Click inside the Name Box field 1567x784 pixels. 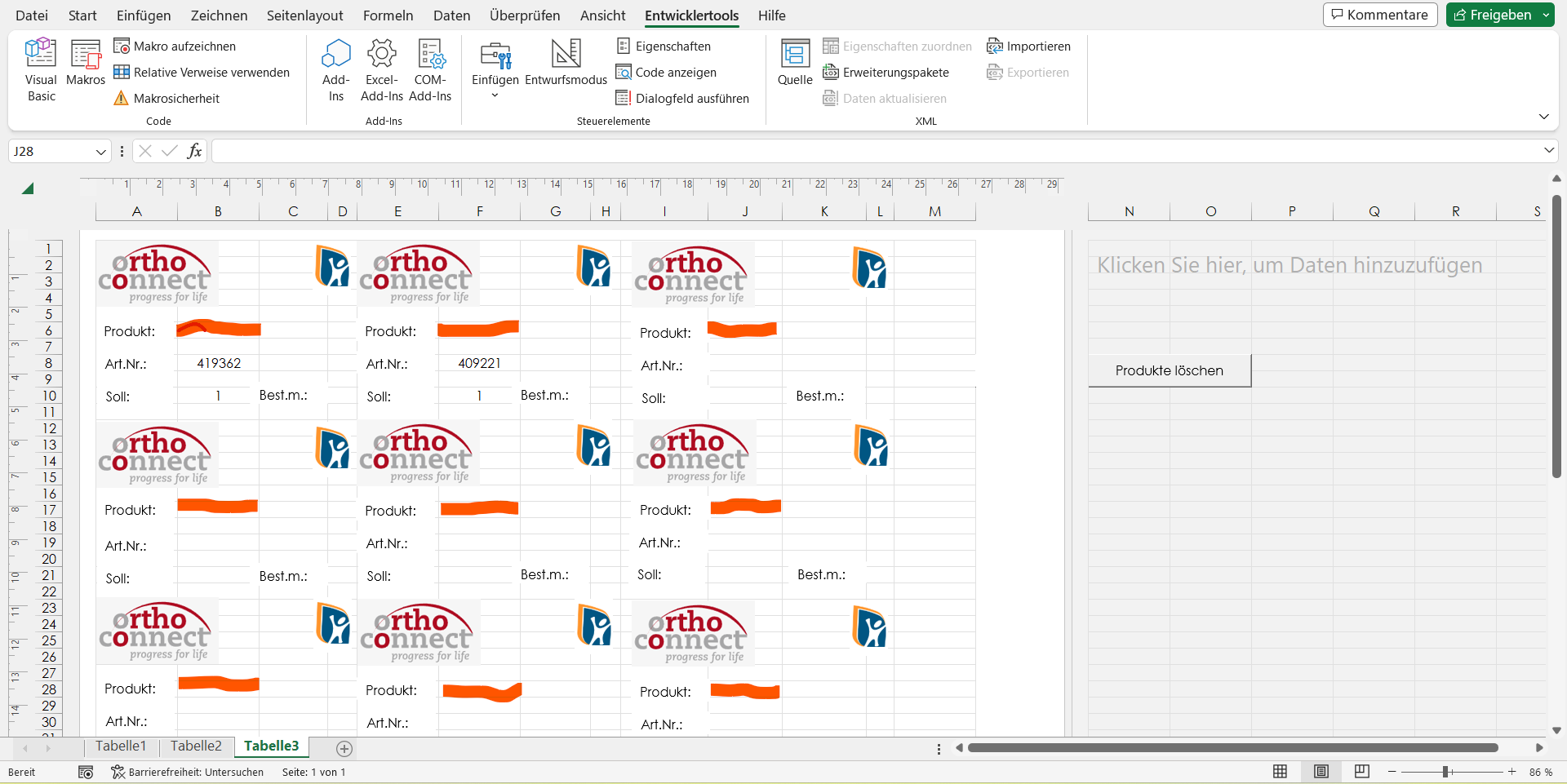coord(51,152)
